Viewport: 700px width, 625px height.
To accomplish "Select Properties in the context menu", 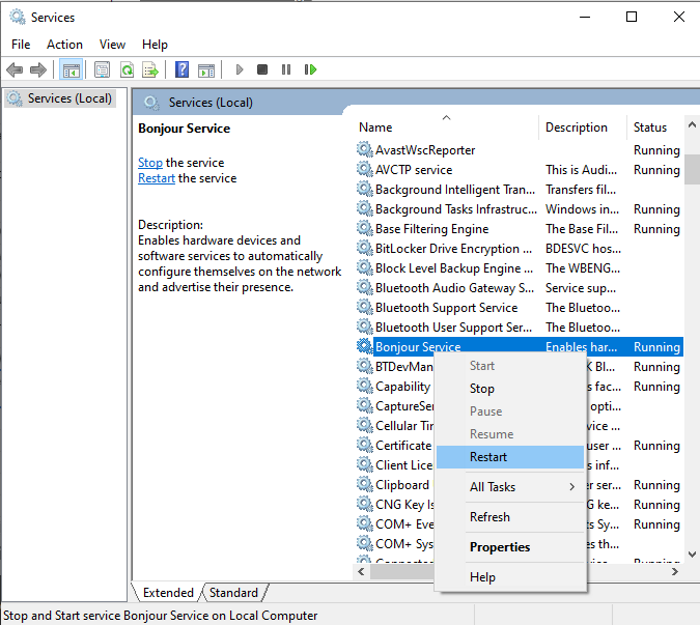I will click(x=499, y=547).
